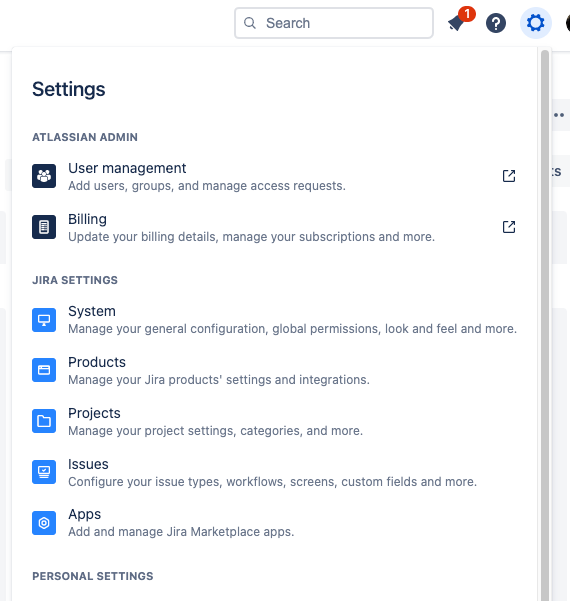Close settings via the gear icon
The height and width of the screenshot is (601, 570).
536,23
